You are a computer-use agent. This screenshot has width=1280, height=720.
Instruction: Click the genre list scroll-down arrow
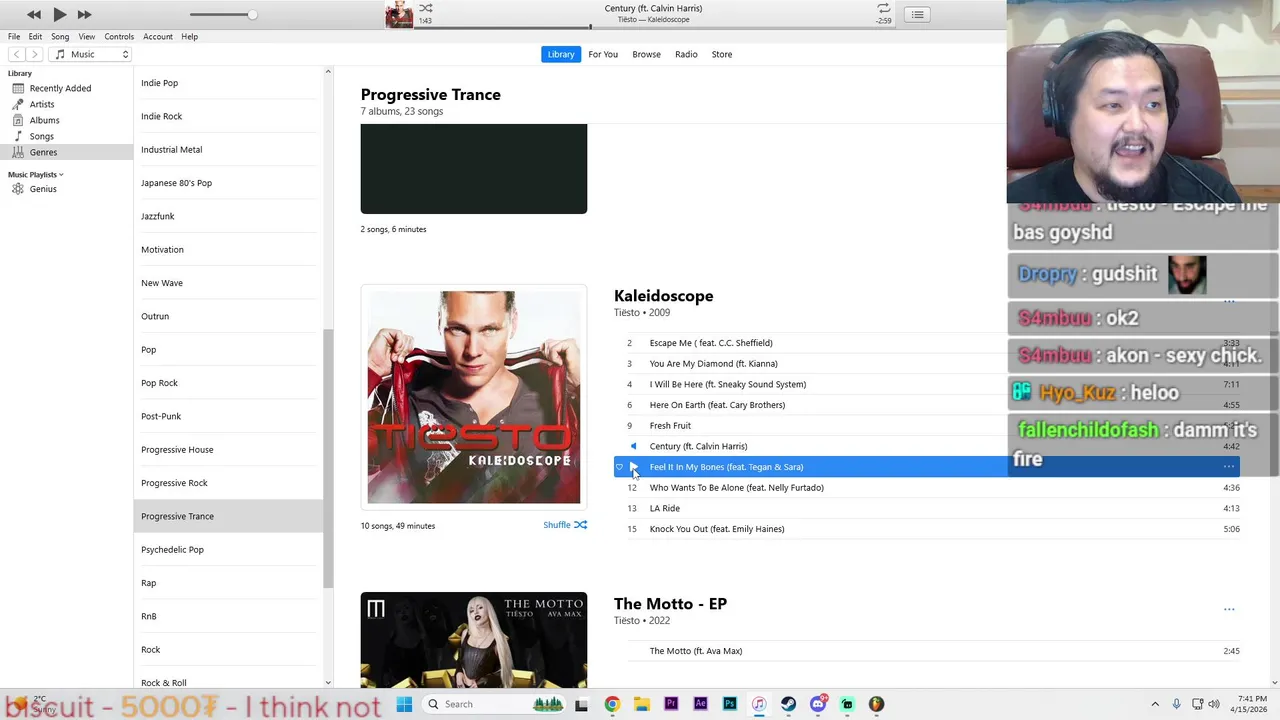[x=328, y=683]
